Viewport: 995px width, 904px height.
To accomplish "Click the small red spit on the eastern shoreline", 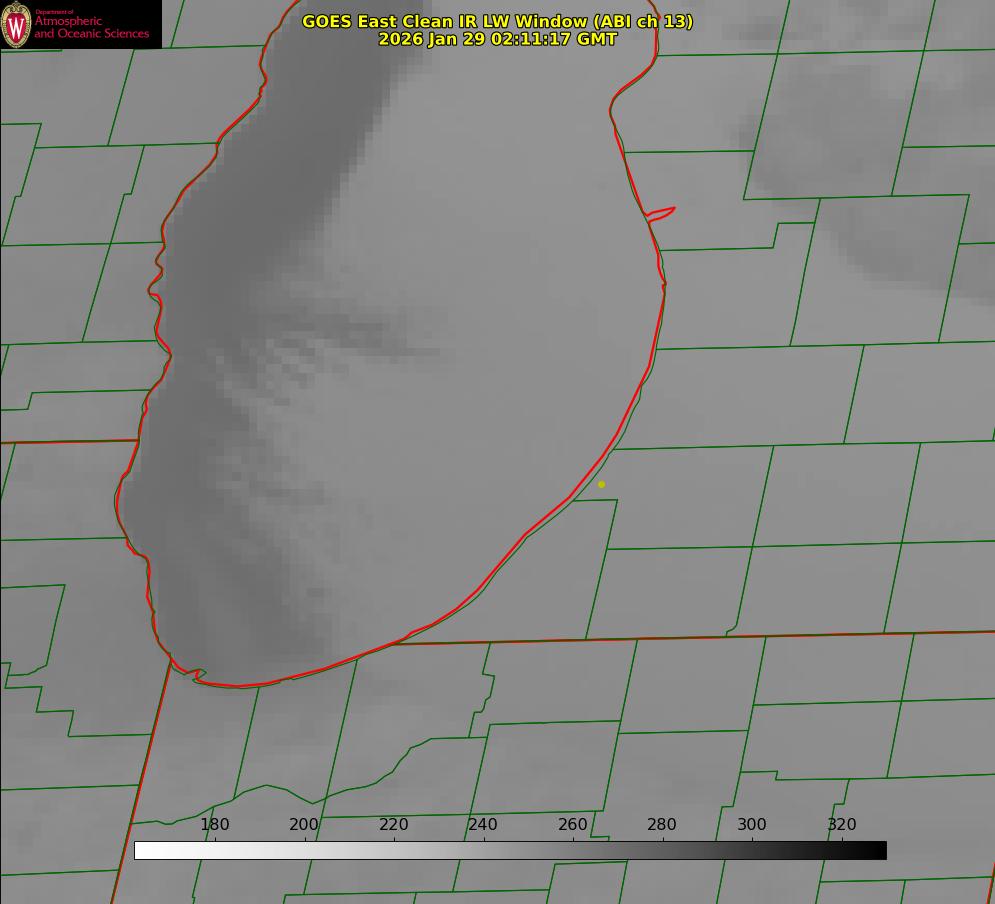I will (661, 212).
